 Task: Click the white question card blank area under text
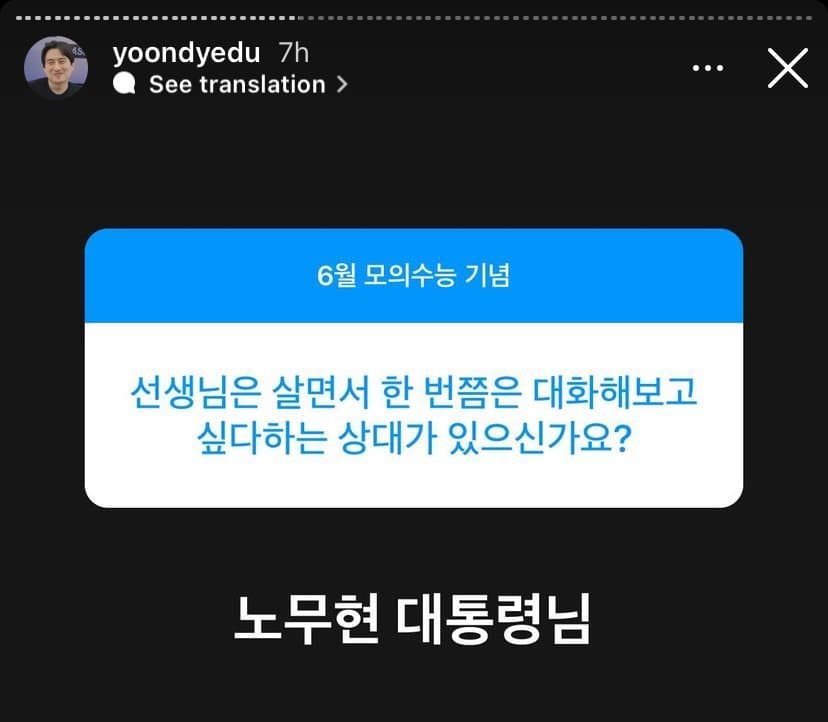pyautogui.click(x=413, y=483)
